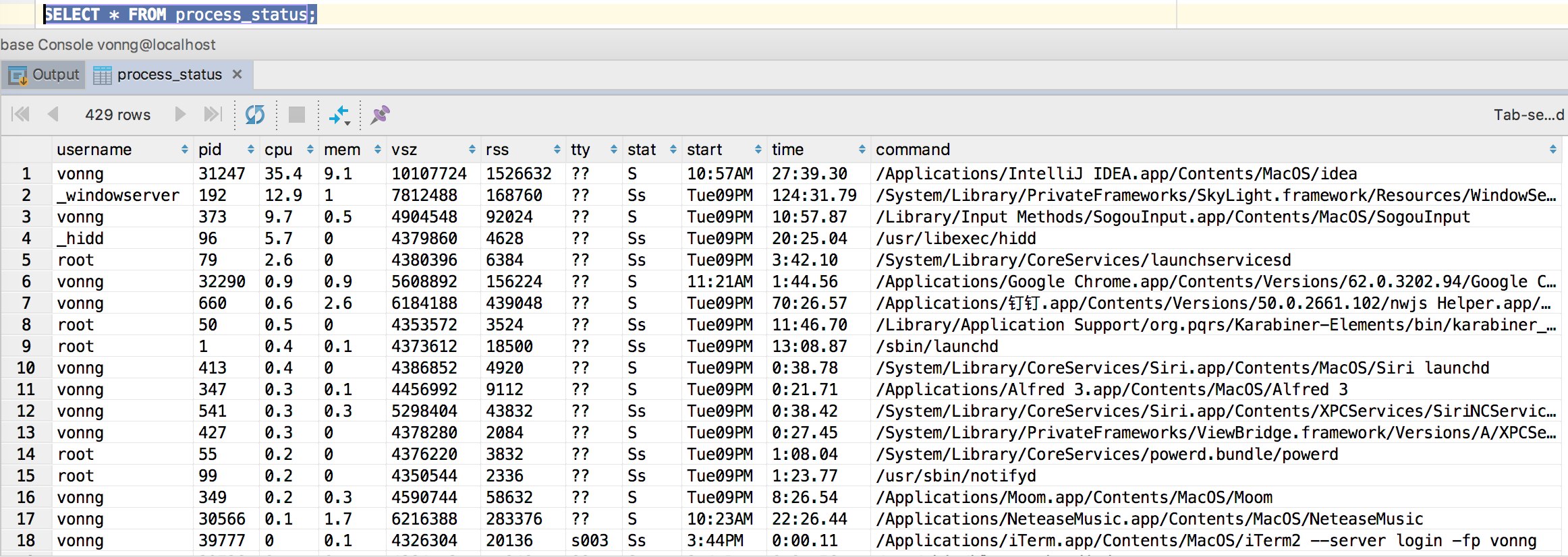Toggle sorting on the pid column header
This screenshot has height=557, width=1568.
[250, 150]
